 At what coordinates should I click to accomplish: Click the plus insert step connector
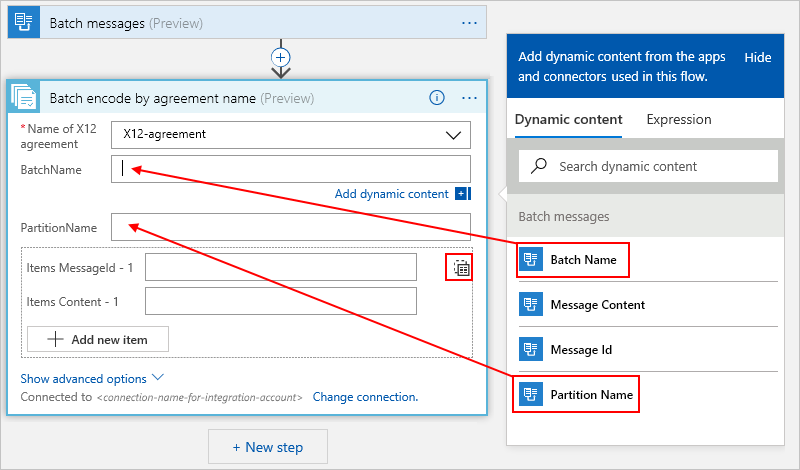281,56
